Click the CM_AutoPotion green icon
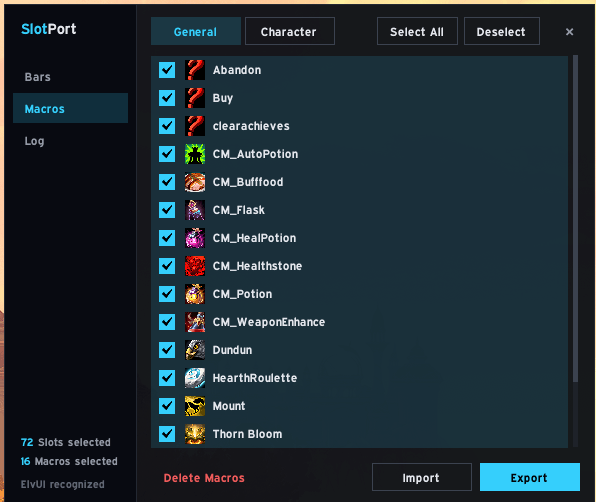The image size is (596, 502). [x=195, y=154]
